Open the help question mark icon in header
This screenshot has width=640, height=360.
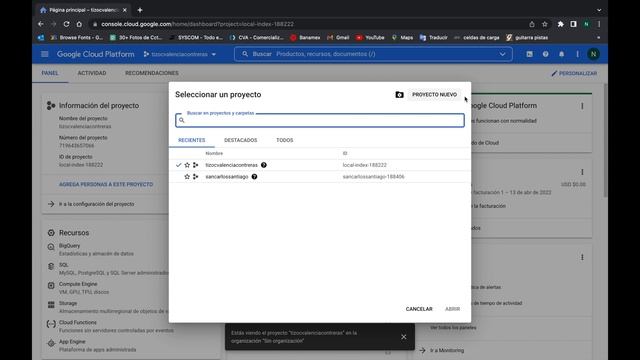(x=545, y=54)
